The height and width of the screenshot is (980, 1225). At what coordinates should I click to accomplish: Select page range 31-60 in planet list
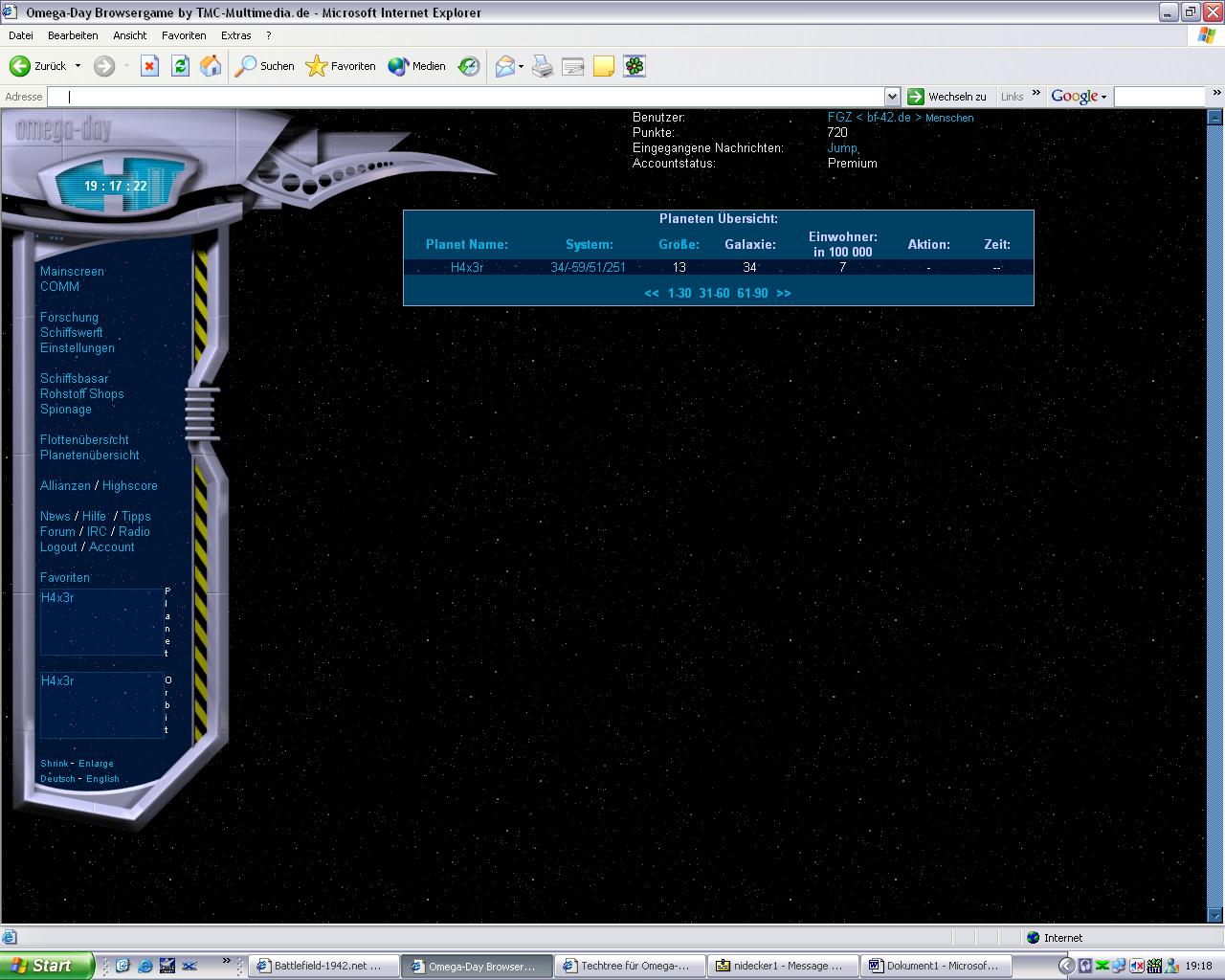point(714,293)
